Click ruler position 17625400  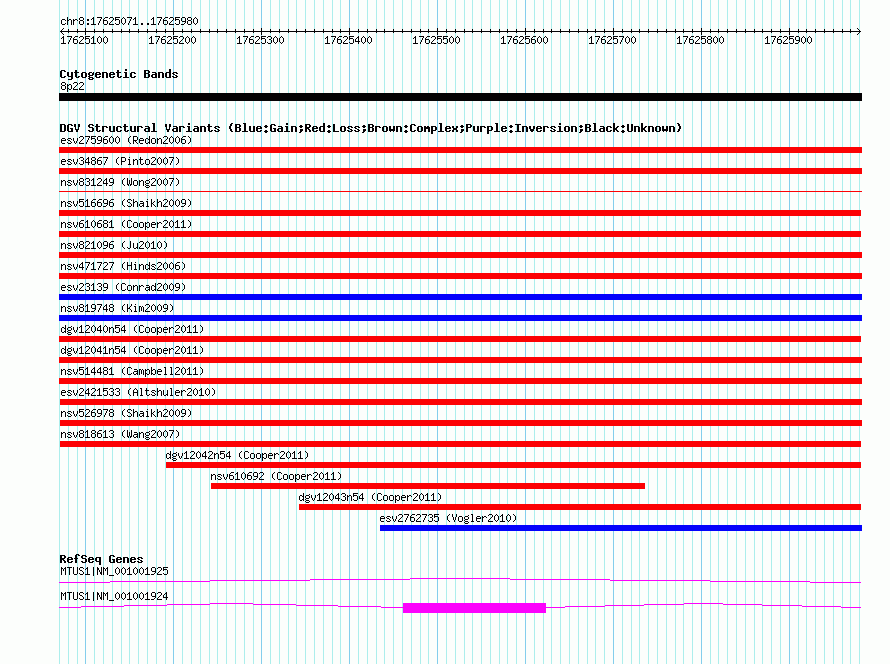point(348,40)
